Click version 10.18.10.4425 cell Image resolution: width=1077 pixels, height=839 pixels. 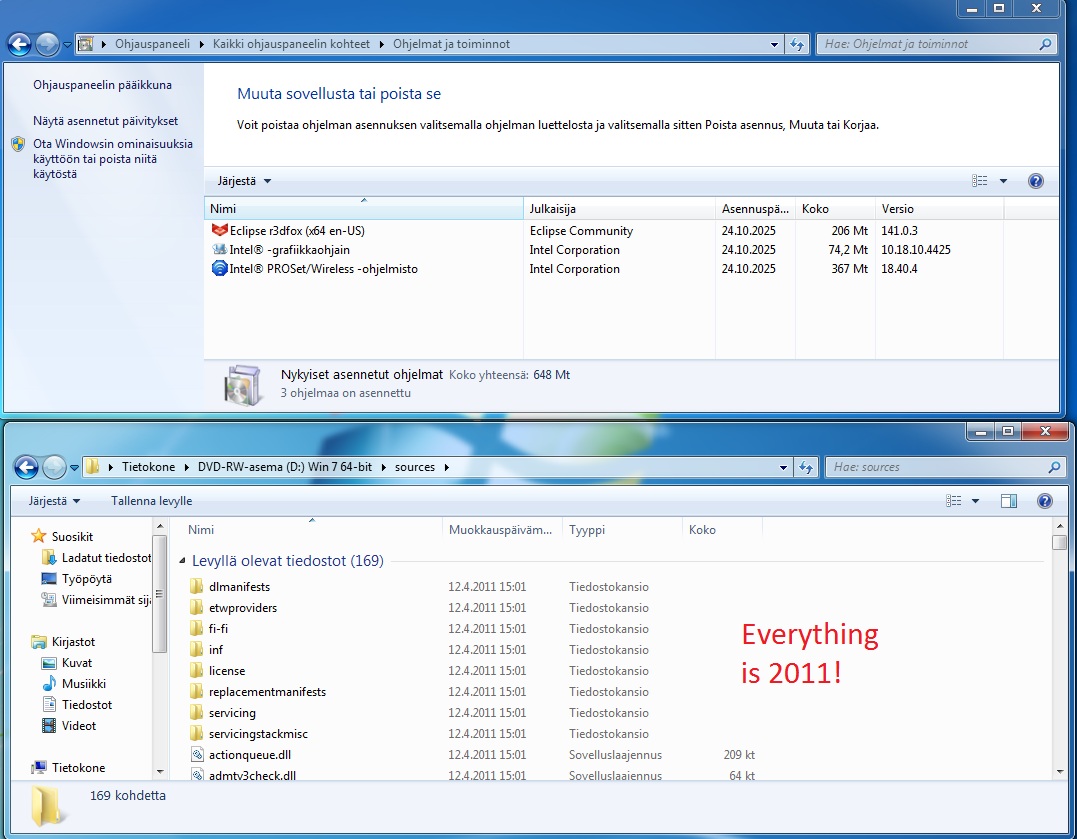916,250
